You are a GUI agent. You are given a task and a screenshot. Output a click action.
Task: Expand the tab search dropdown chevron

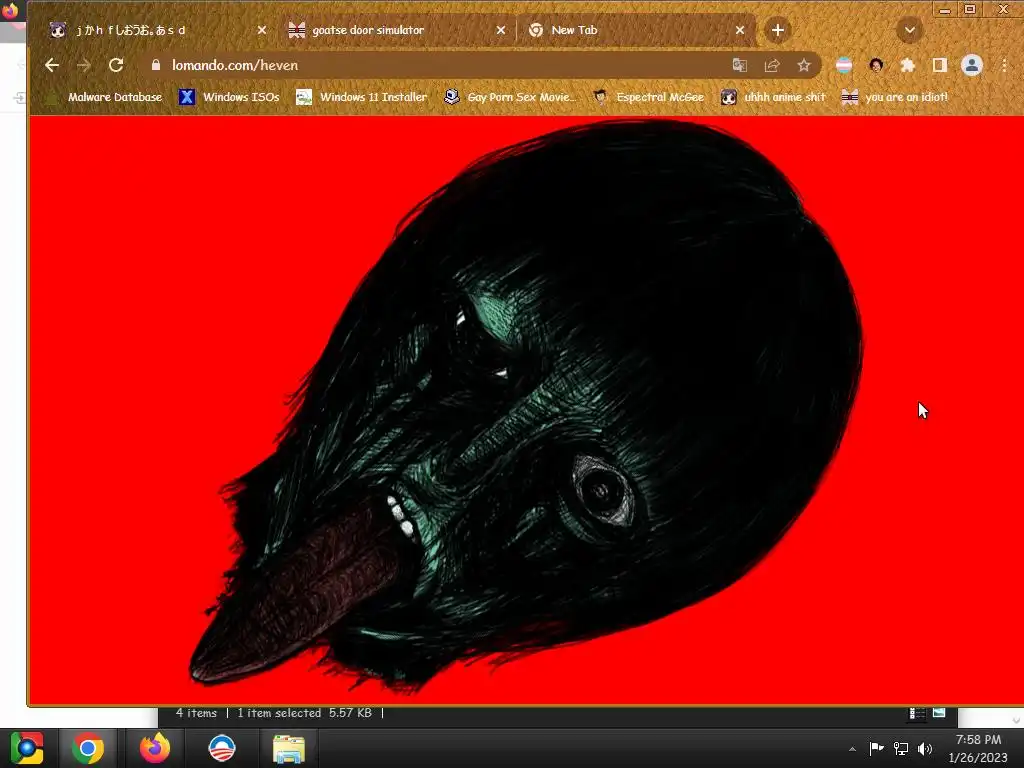(x=910, y=30)
